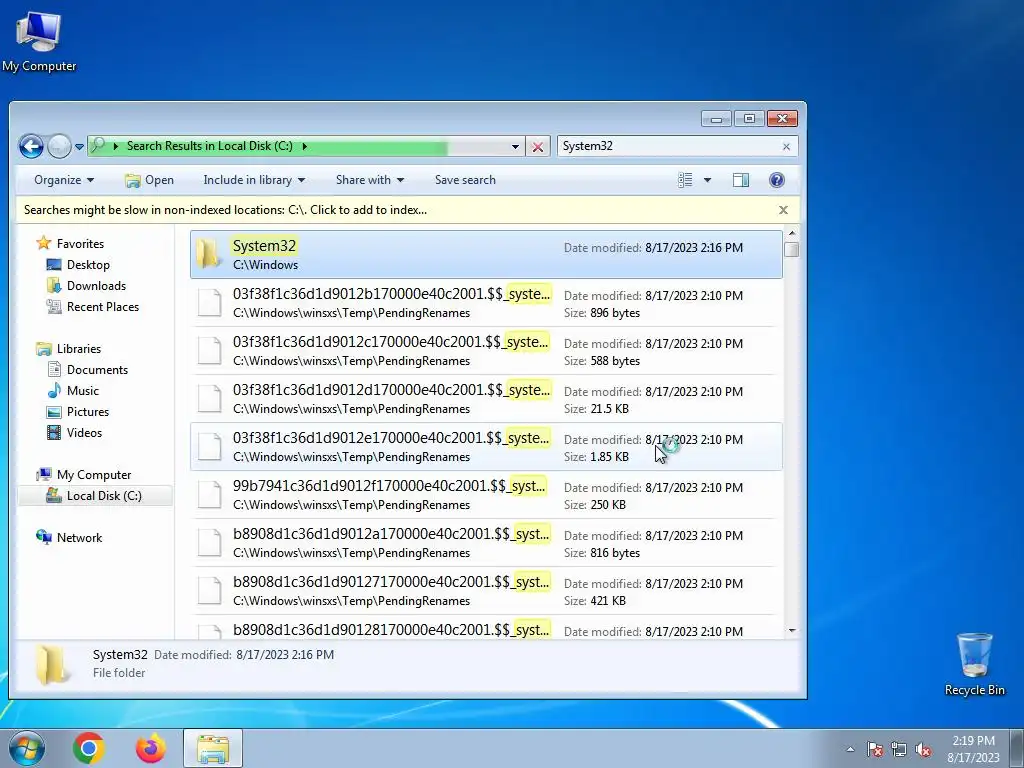1024x768 pixels.
Task: Click the breadcrumb root arrow before Search Results
Action: point(116,146)
